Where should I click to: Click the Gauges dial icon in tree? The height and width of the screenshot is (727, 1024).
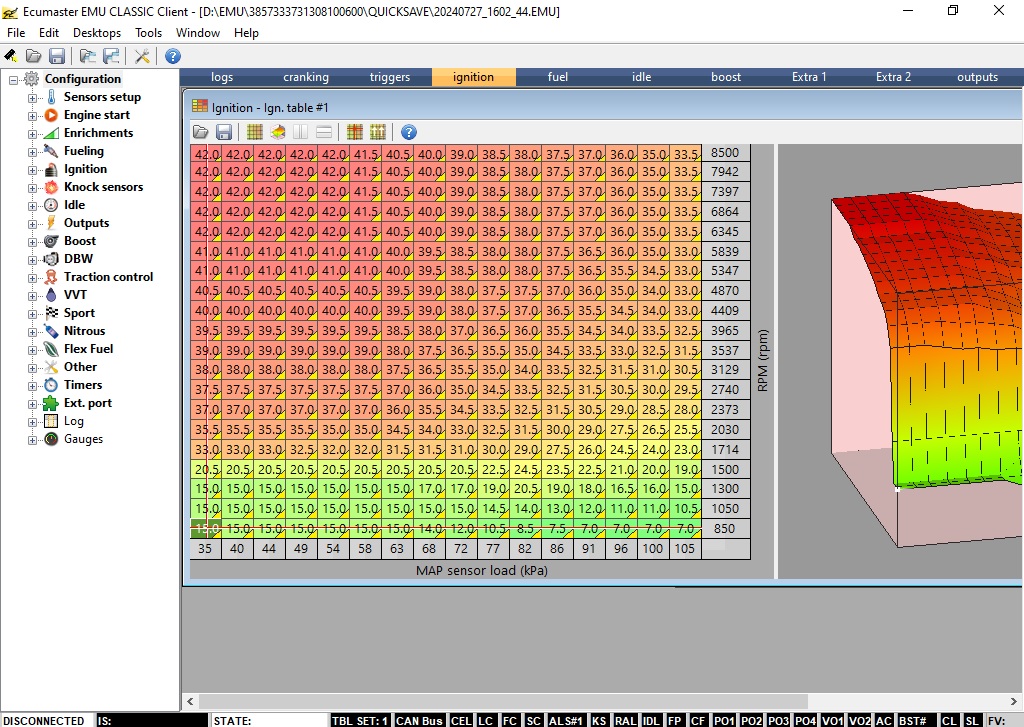click(52, 439)
